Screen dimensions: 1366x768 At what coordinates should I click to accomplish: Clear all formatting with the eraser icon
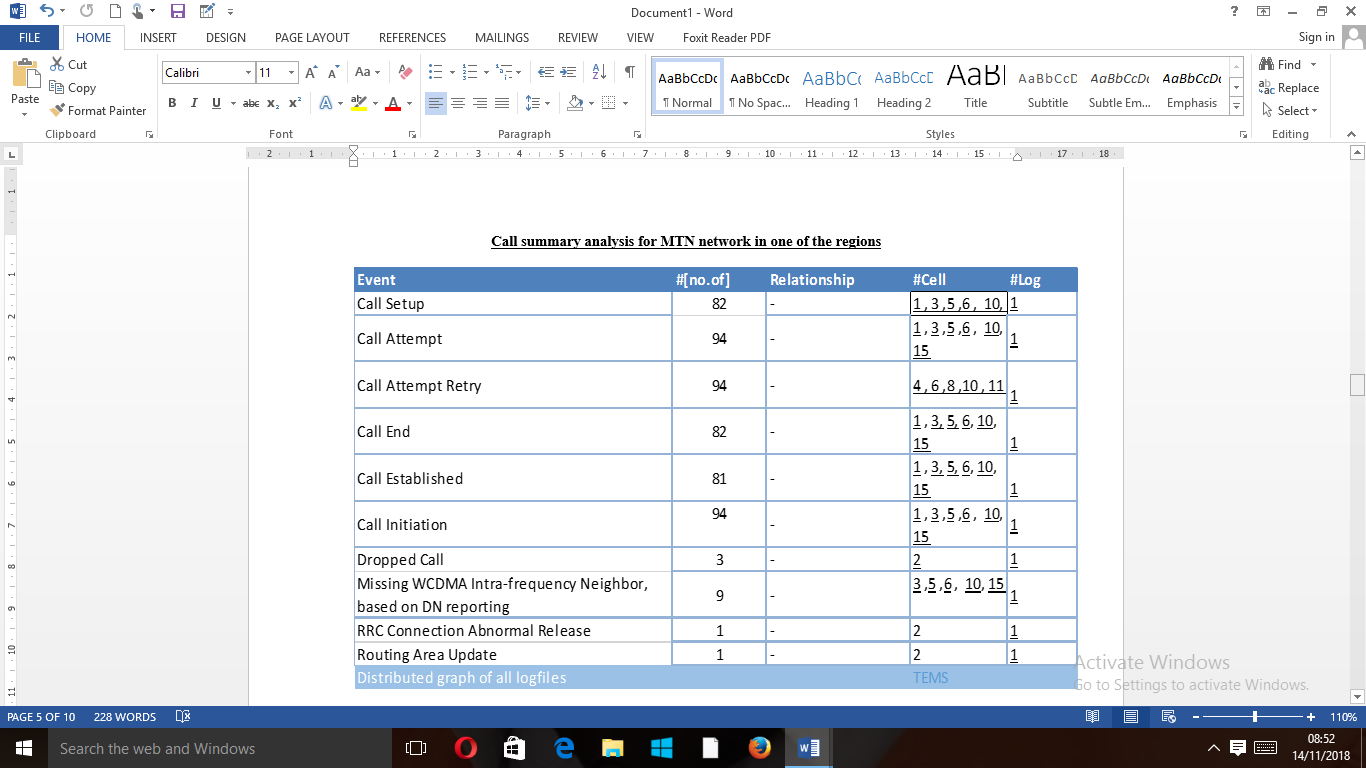point(405,72)
